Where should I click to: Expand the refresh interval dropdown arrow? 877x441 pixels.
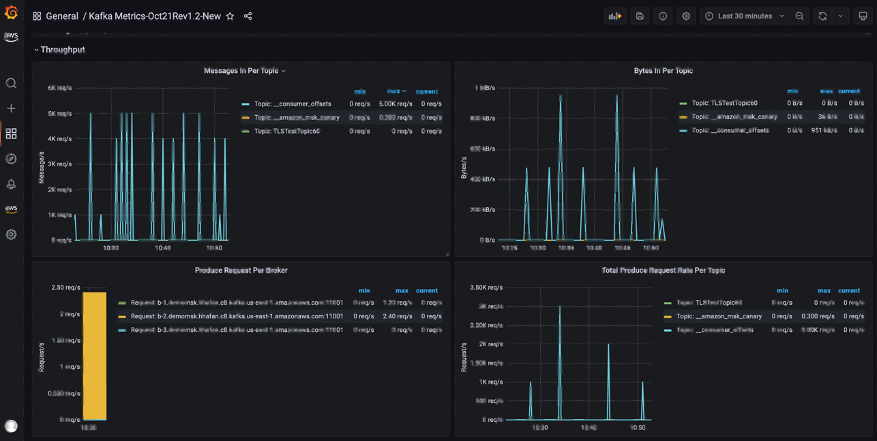point(839,16)
